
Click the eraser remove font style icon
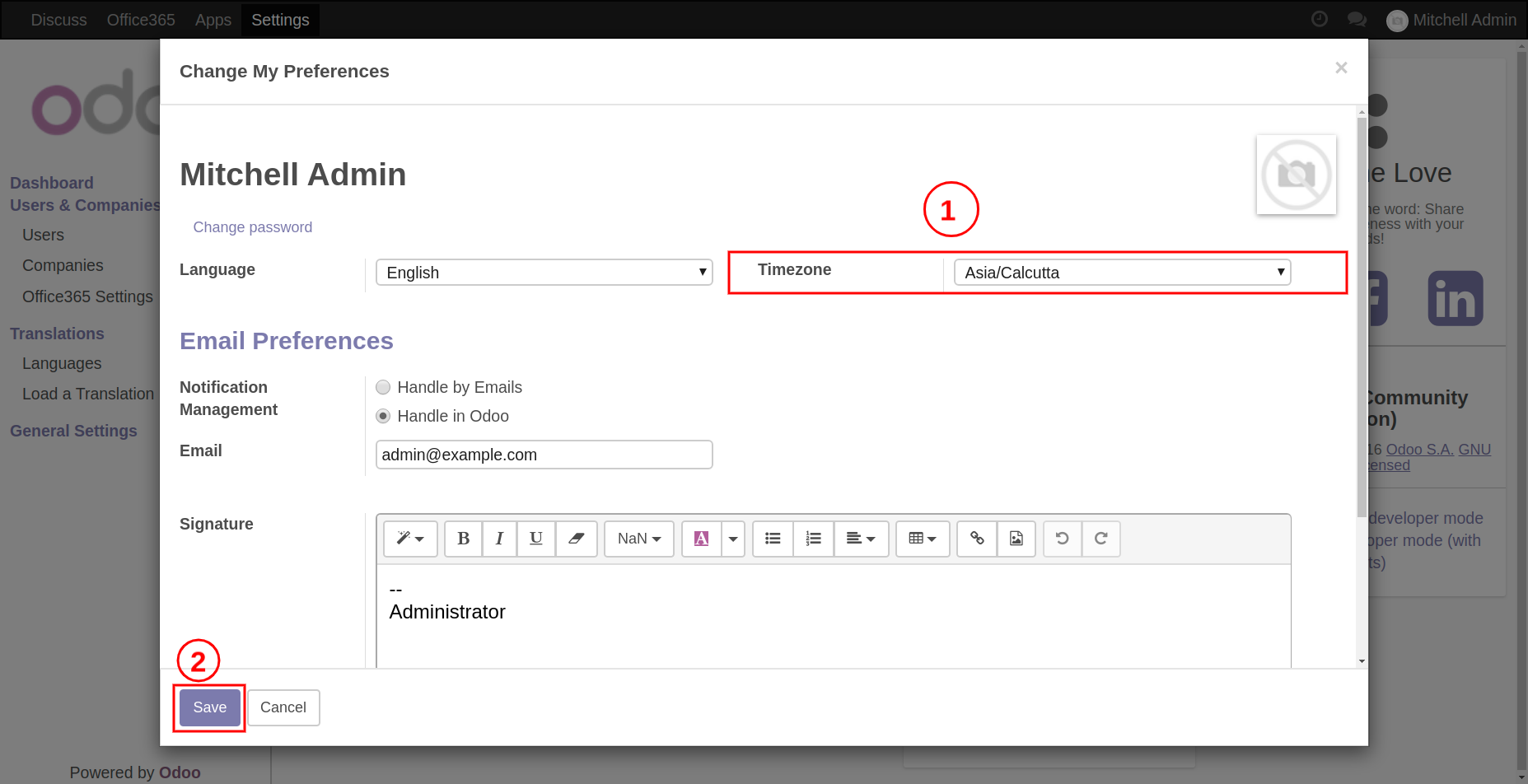[577, 539]
